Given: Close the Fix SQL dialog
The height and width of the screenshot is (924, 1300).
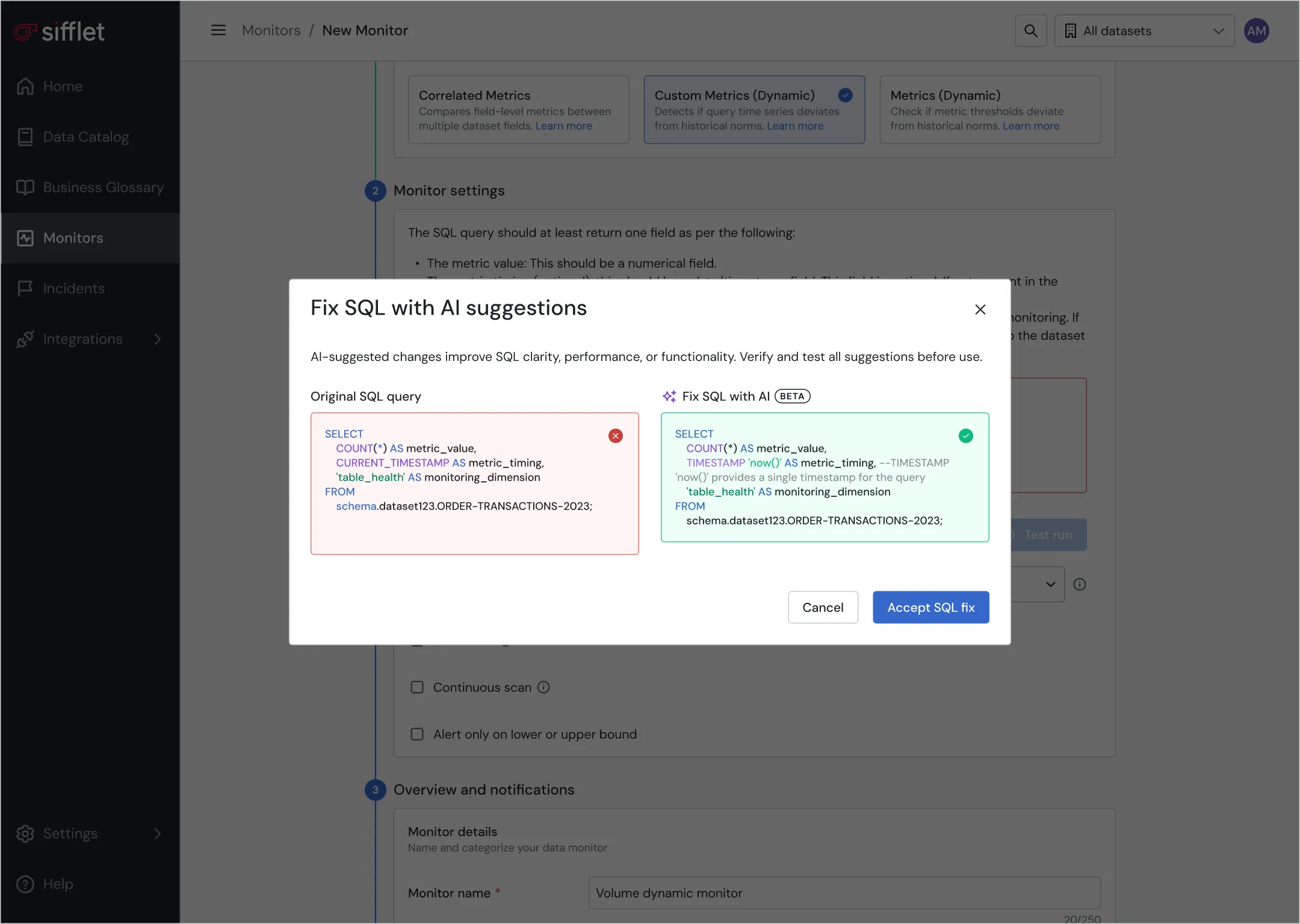Looking at the screenshot, I should coord(980,309).
